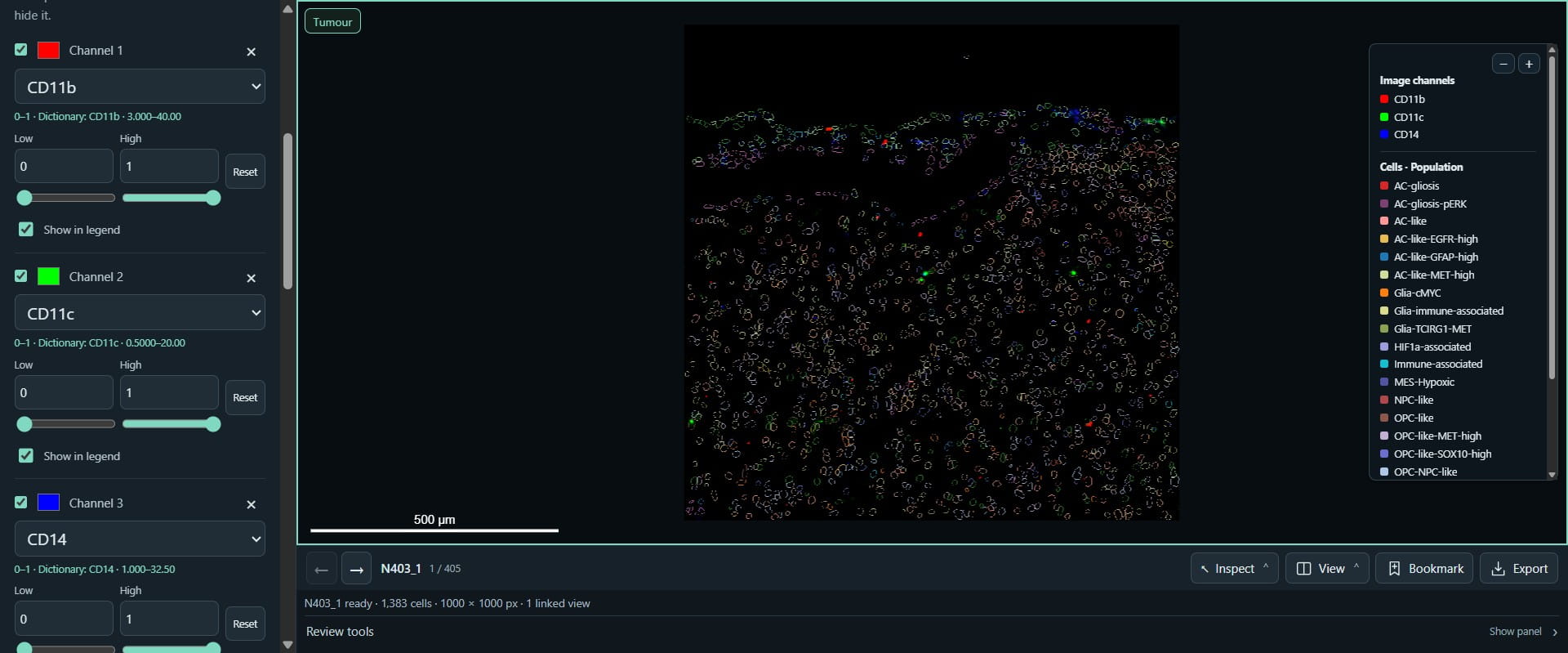Viewport: 1568px width, 653px height.
Task: Click the left sidebar scrollbar thumb
Action: click(287, 211)
